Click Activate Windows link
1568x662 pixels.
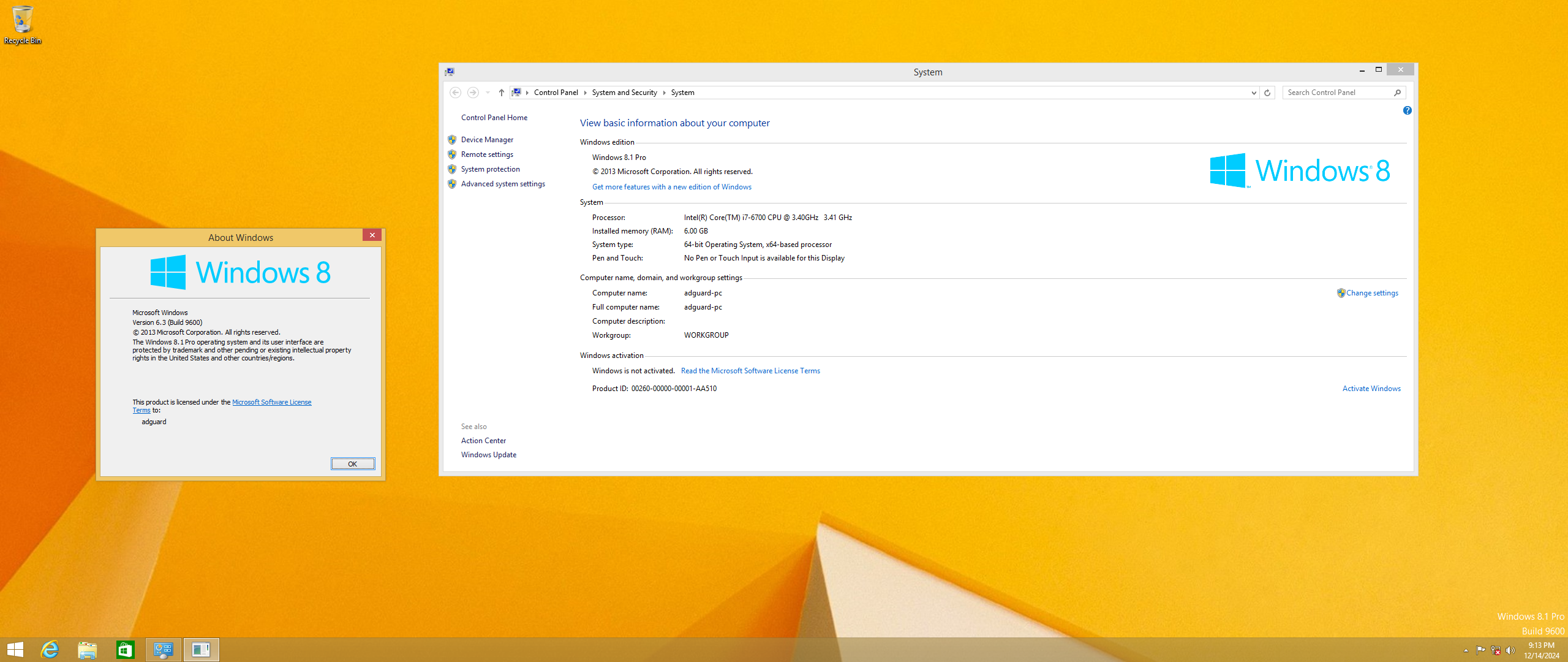coord(1371,389)
